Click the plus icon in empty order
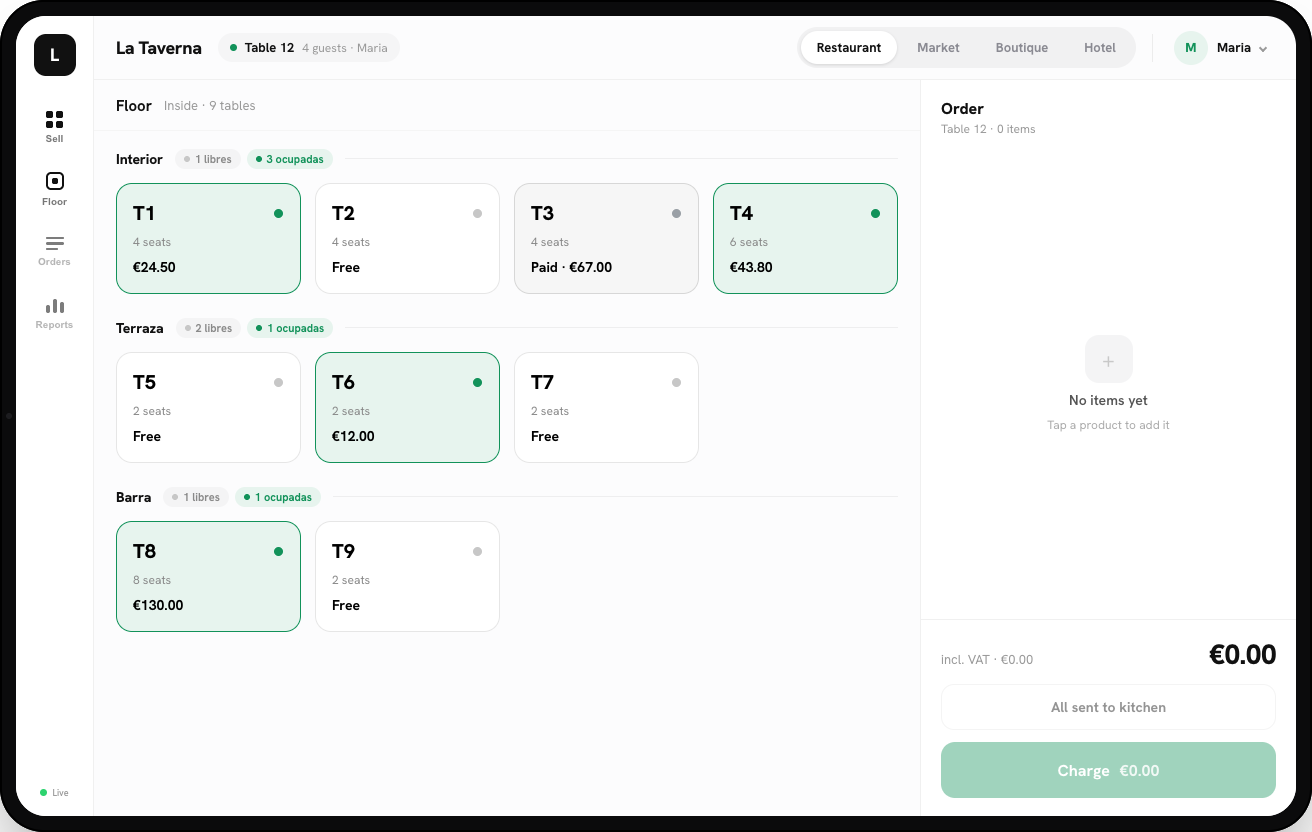 point(1108,359)
